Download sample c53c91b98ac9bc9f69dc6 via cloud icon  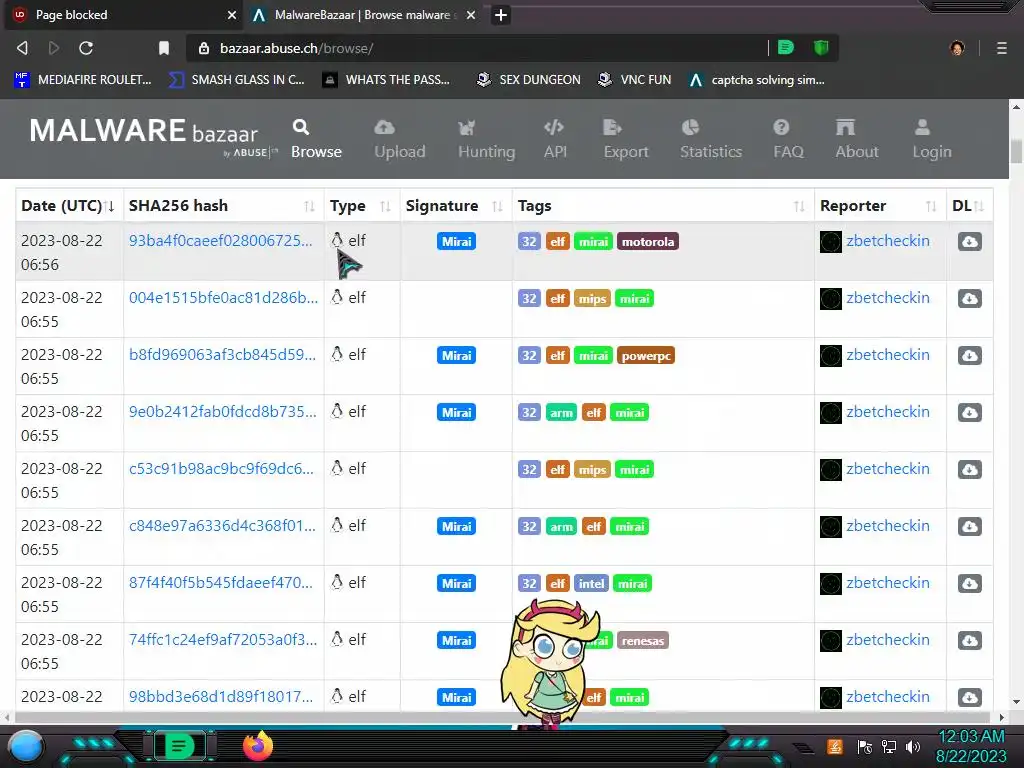pyautogui.click(x=970, y=470)
